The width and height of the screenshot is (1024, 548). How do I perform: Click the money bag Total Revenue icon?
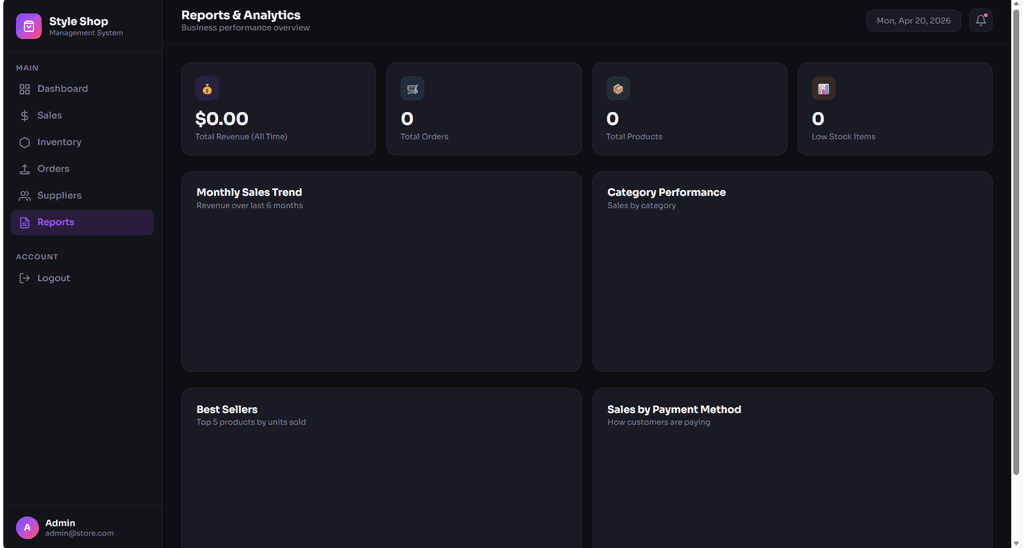point(207,89)
